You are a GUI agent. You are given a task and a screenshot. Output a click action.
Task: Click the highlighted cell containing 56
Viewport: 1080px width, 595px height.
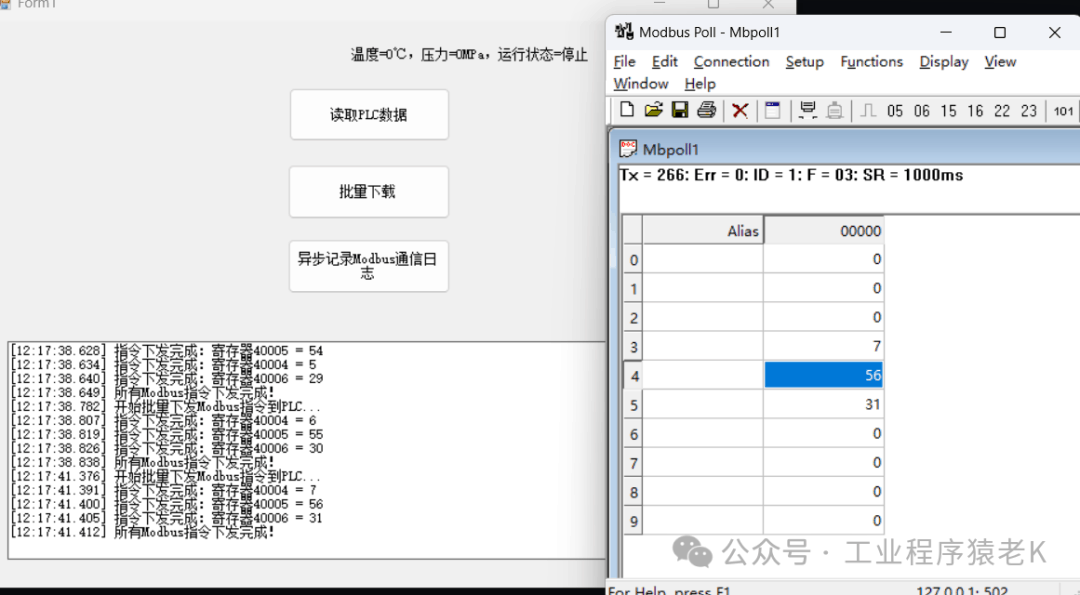click(823, 375)
